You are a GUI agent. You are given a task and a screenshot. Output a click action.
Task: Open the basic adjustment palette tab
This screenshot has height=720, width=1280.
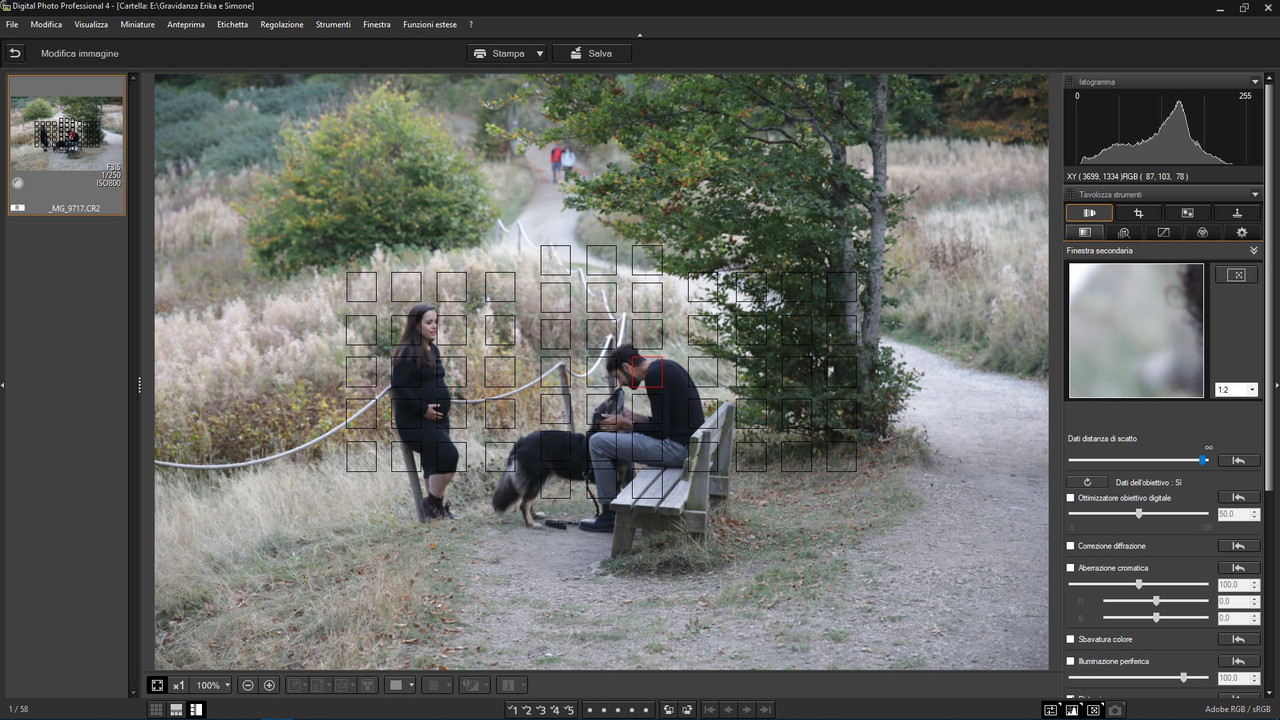(1085, 232)
